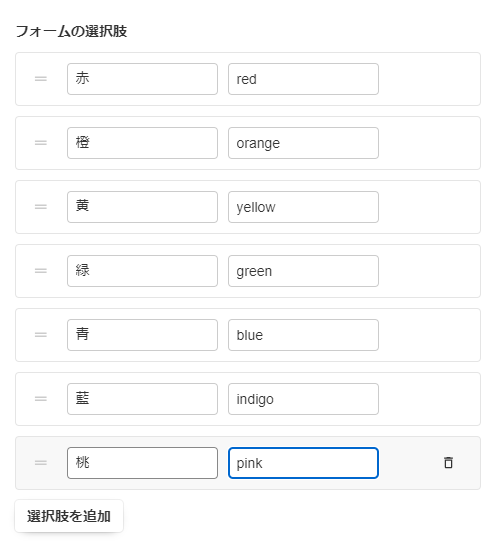The image size is (490, 541).
Task: Click the 選択肢を追加 button
Action: coord(69,516)
